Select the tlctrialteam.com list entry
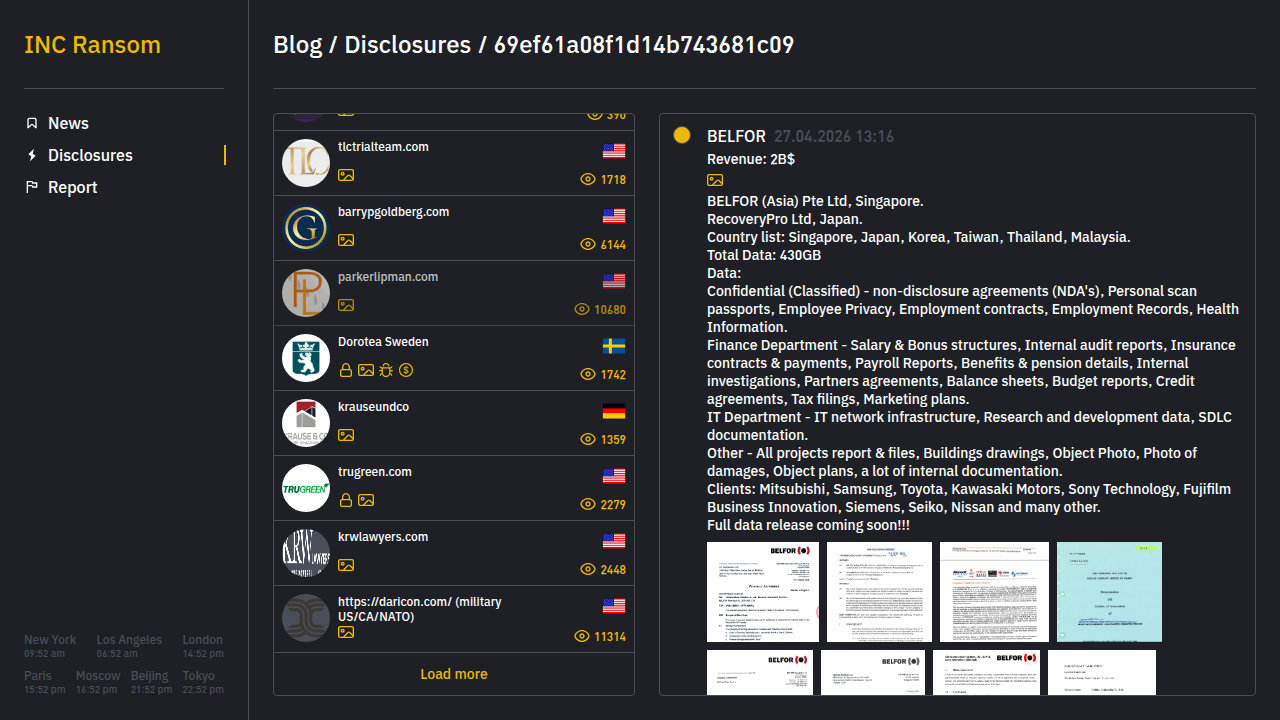Viewport: 1280px width, 720px height. click(x=383, y=147)
